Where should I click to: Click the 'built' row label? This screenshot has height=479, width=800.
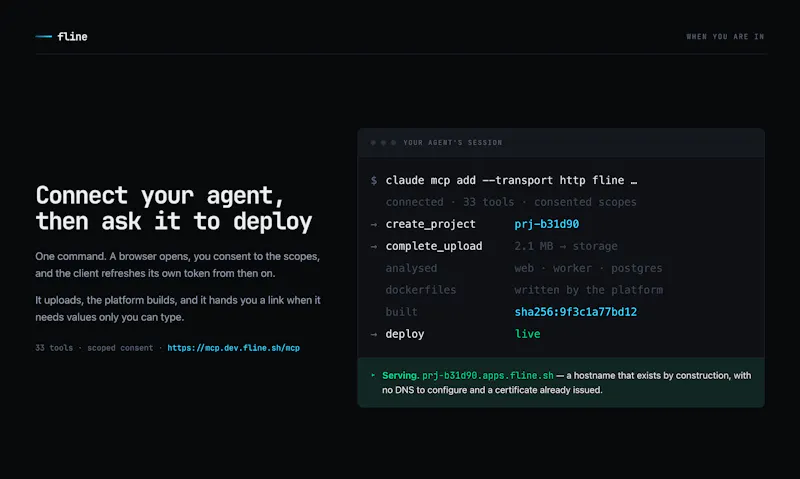(402, 312)
